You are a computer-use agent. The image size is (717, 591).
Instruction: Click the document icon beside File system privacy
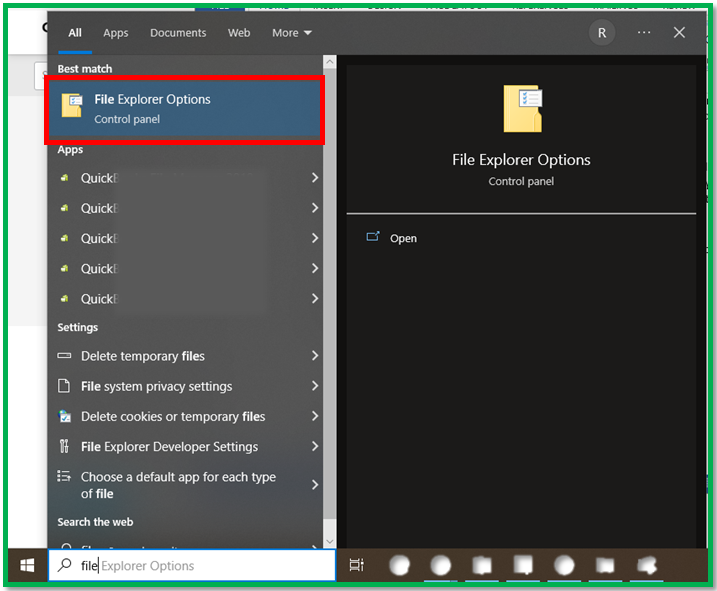(64, 386)
